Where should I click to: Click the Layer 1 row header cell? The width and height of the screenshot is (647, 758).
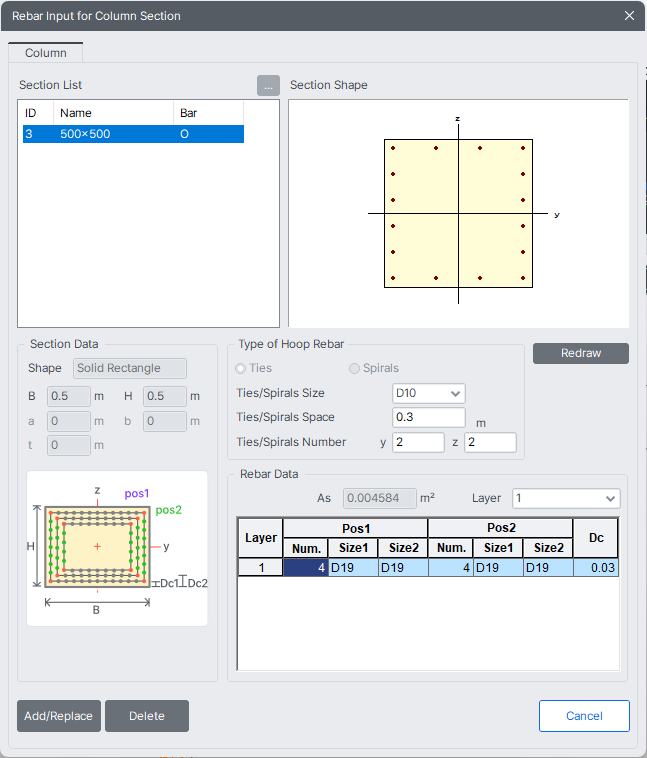[261, 568]
